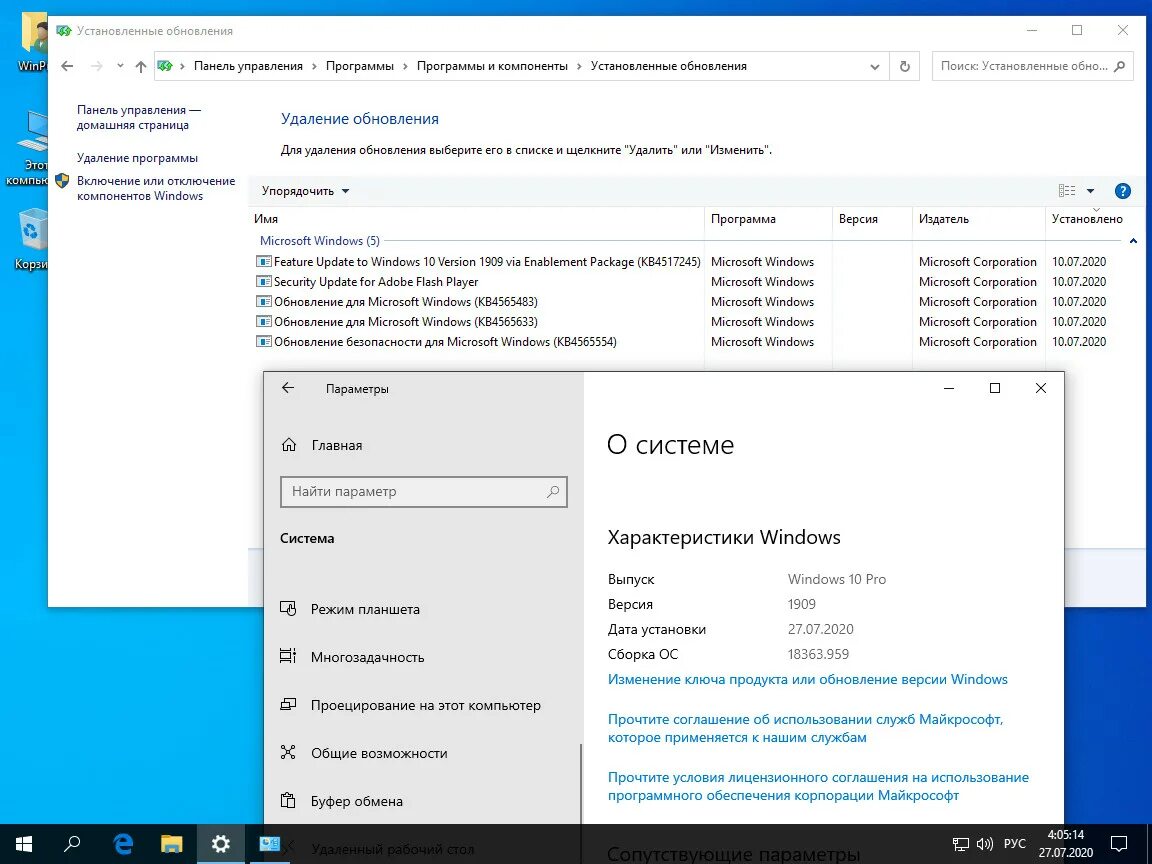This screenshot has height=864, width=1152.
Task: Click change product key or upgrade Windows link
Action: click(x=807, y=680)
